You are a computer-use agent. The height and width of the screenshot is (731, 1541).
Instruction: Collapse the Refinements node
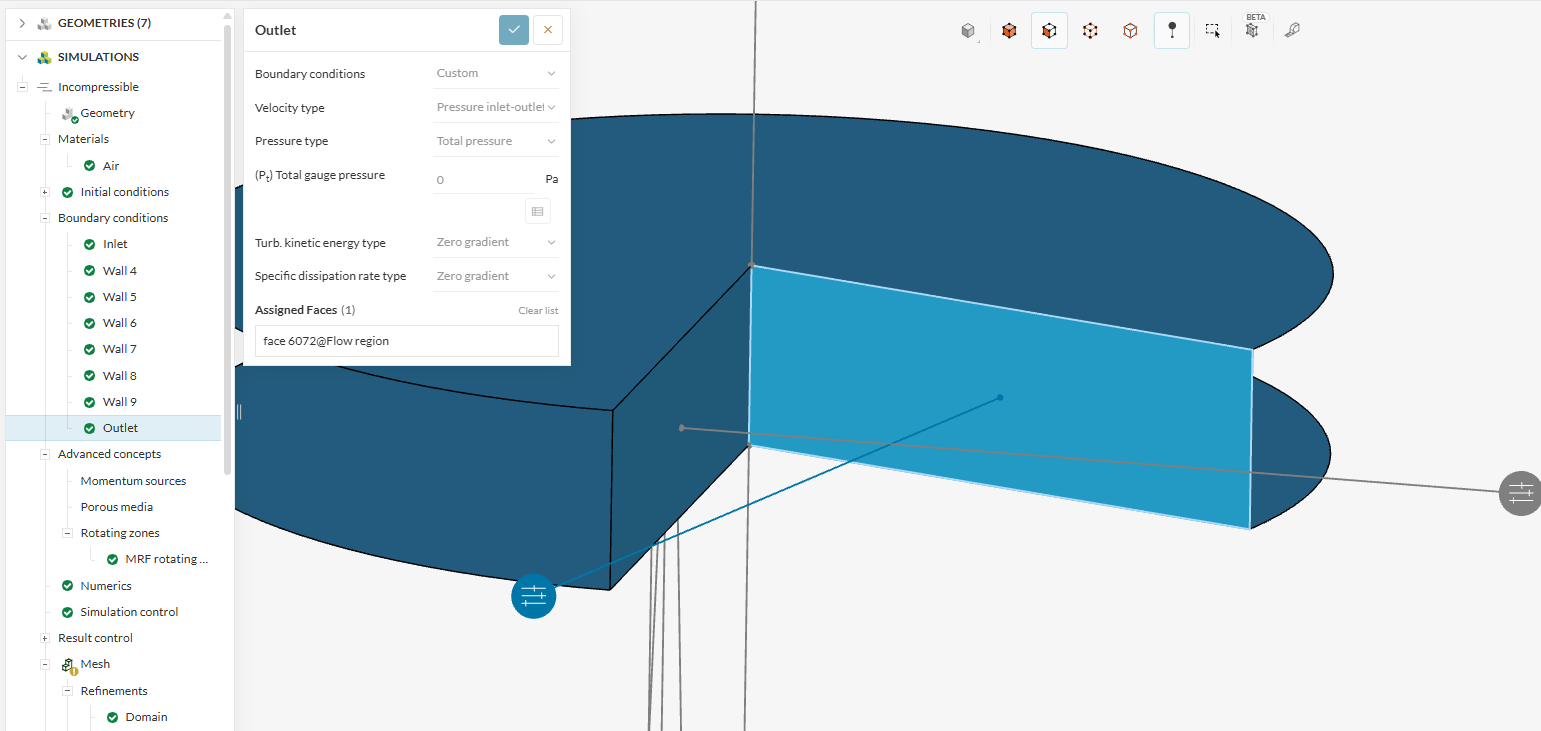[x=67, y=691]
